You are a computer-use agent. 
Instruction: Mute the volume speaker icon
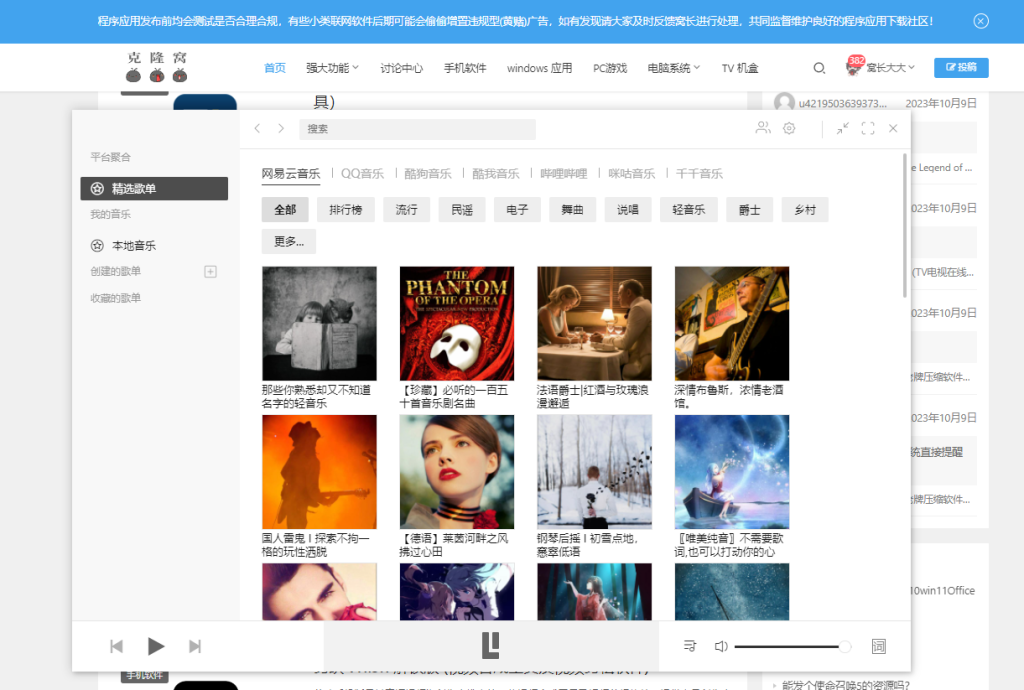(x=721, y=646)
